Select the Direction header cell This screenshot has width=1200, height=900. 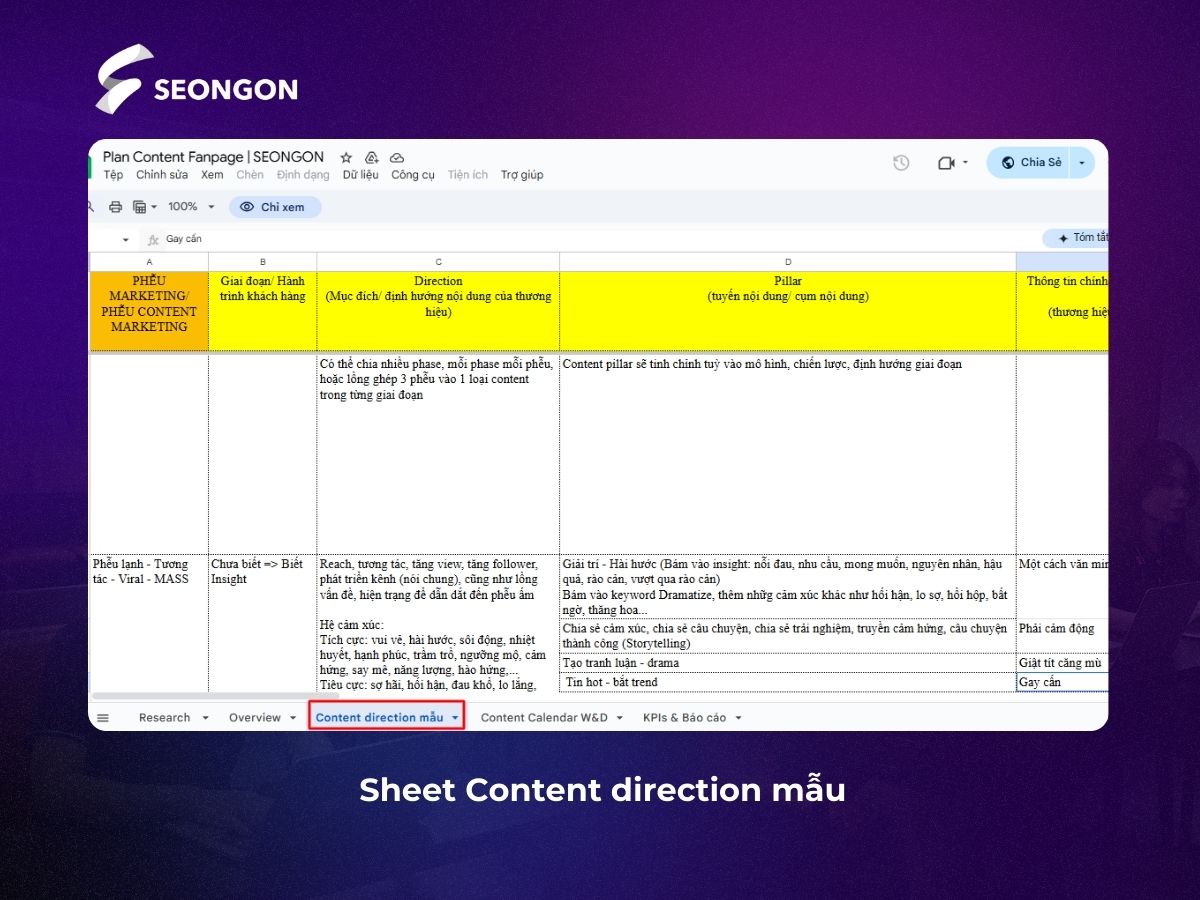438,311
